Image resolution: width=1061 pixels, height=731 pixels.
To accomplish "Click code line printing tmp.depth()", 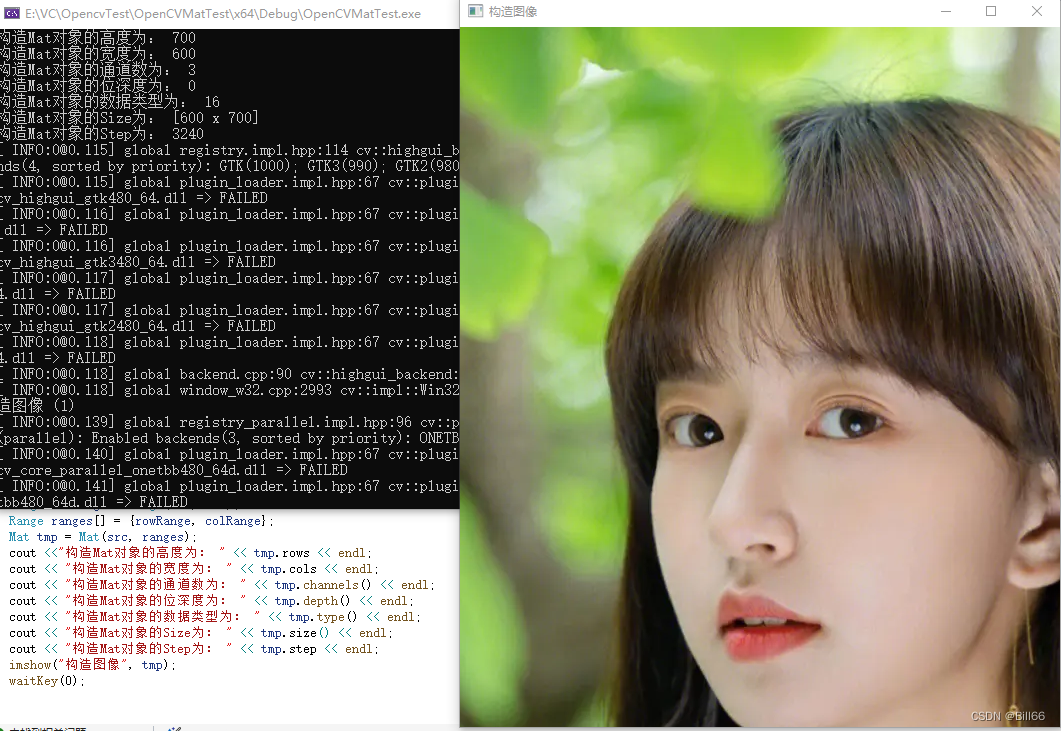I will [211, 601].
